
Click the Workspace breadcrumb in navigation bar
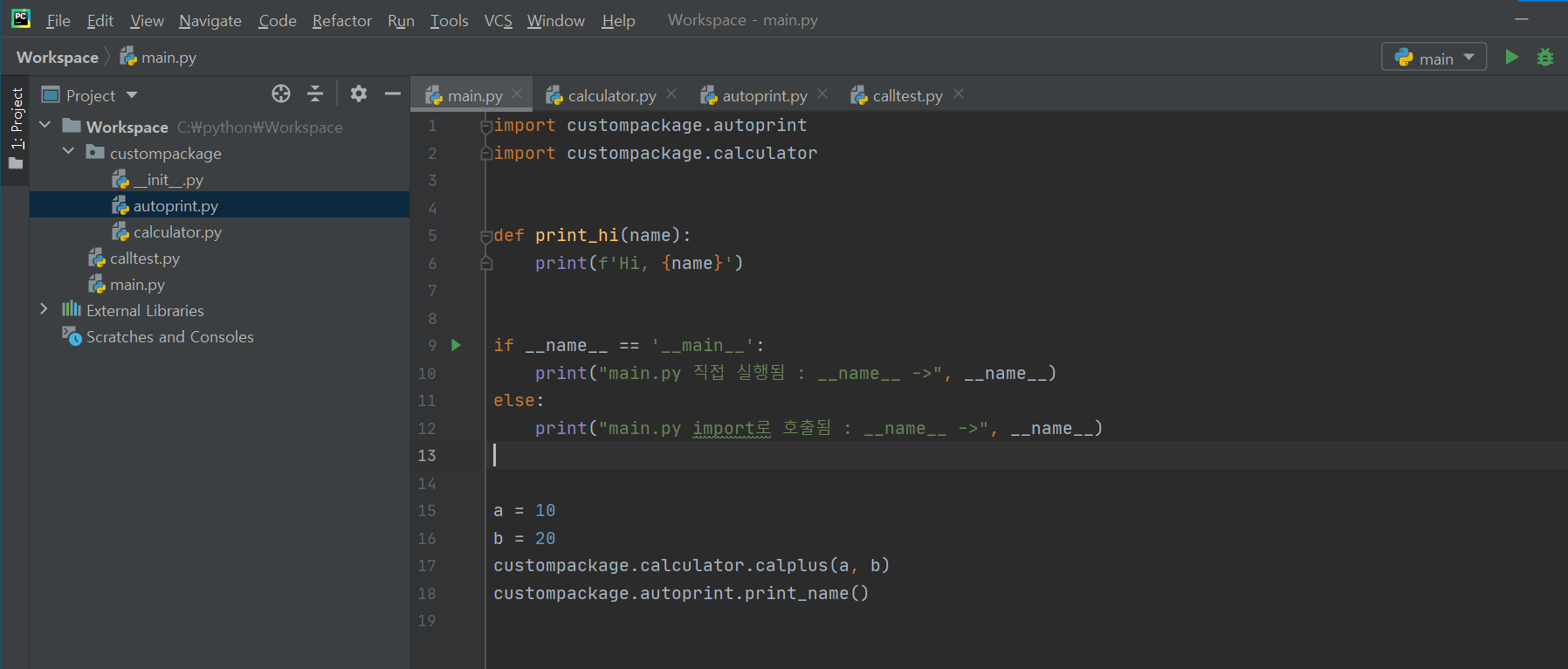(x=58, y=58)
